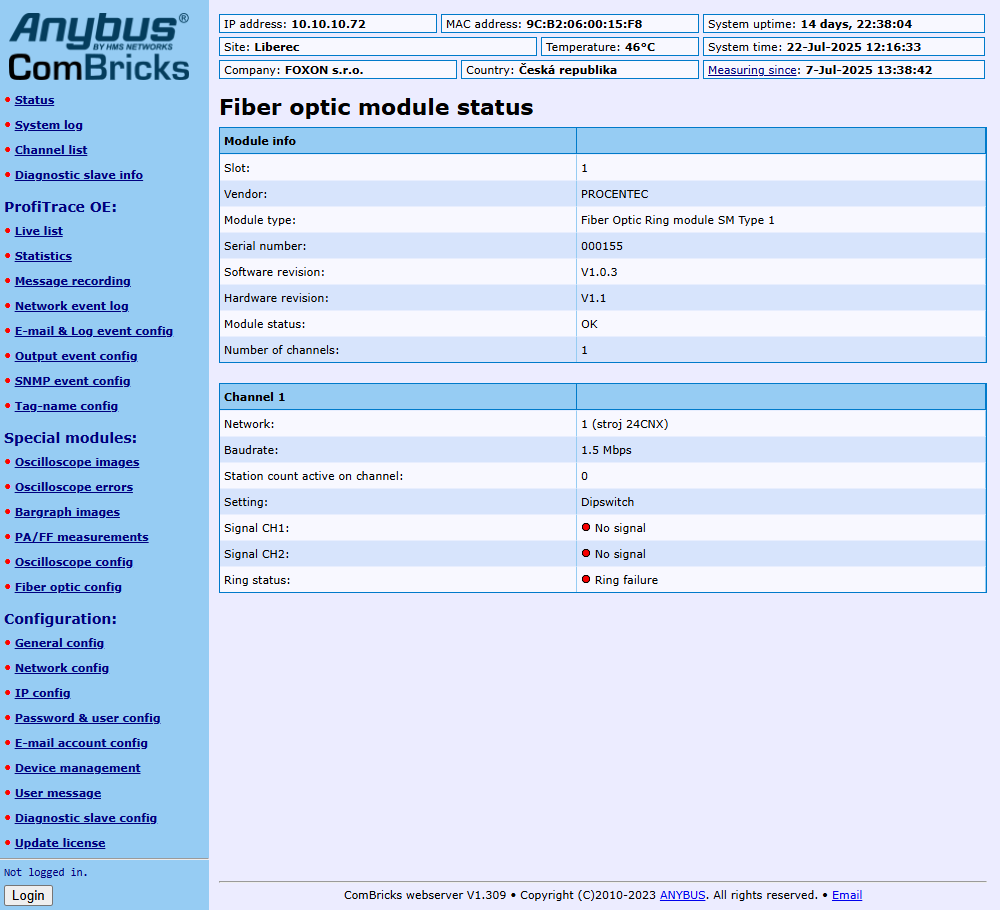The height and width of the screenshot is (910, 1000).
Task: Open Device management page
Action: click(x=78, y=768)
